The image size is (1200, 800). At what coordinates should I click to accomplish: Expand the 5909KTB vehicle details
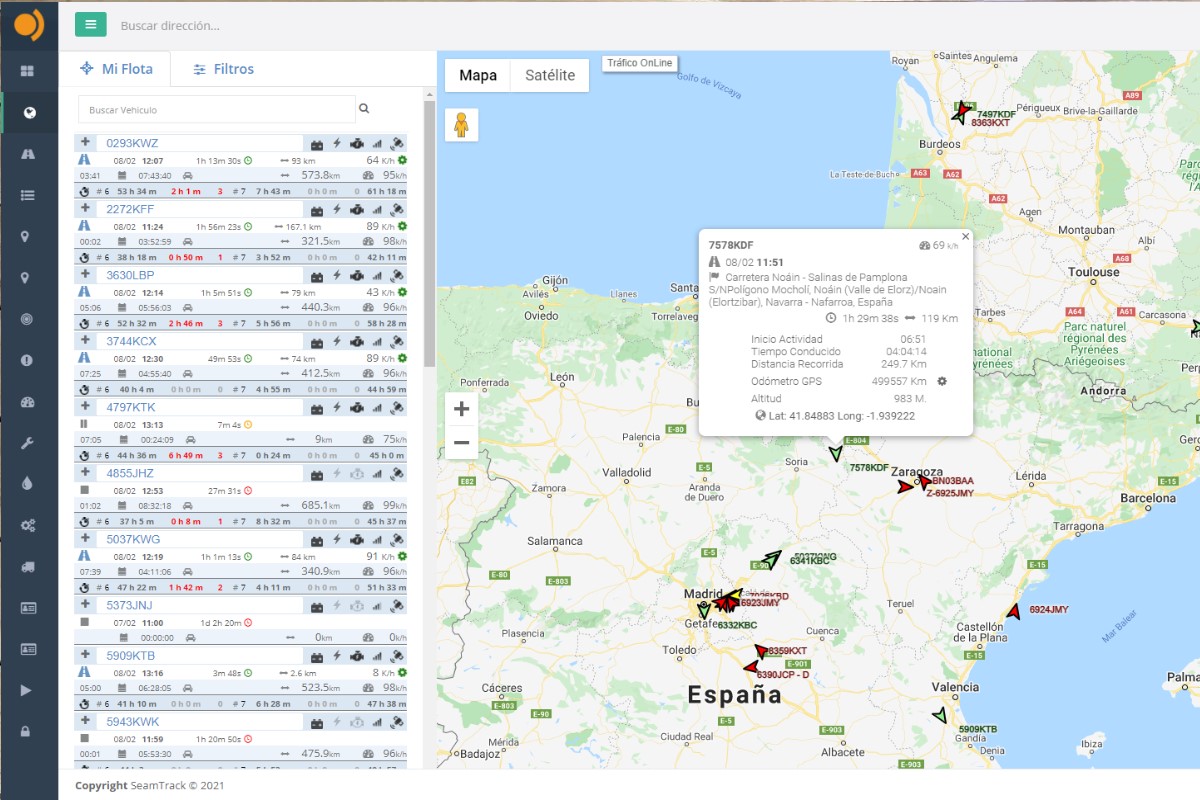[85, 655]
